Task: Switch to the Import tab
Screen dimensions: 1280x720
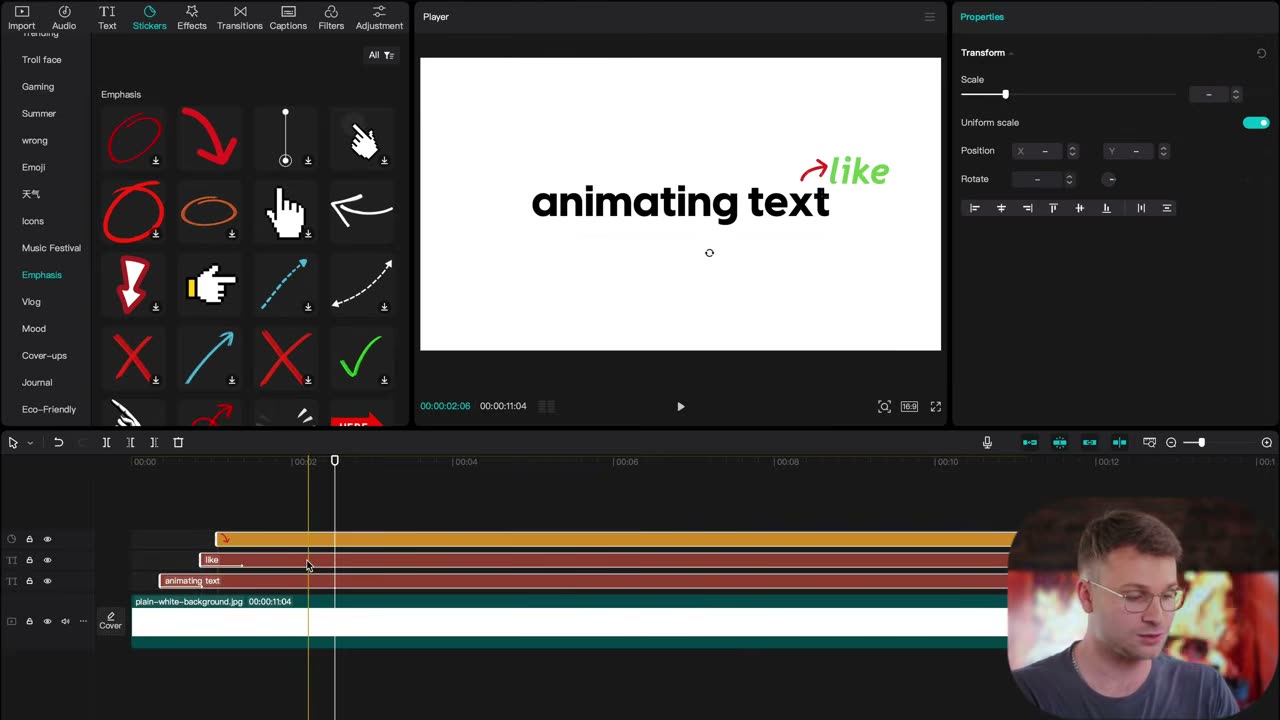Action: (x=21, y=18)
